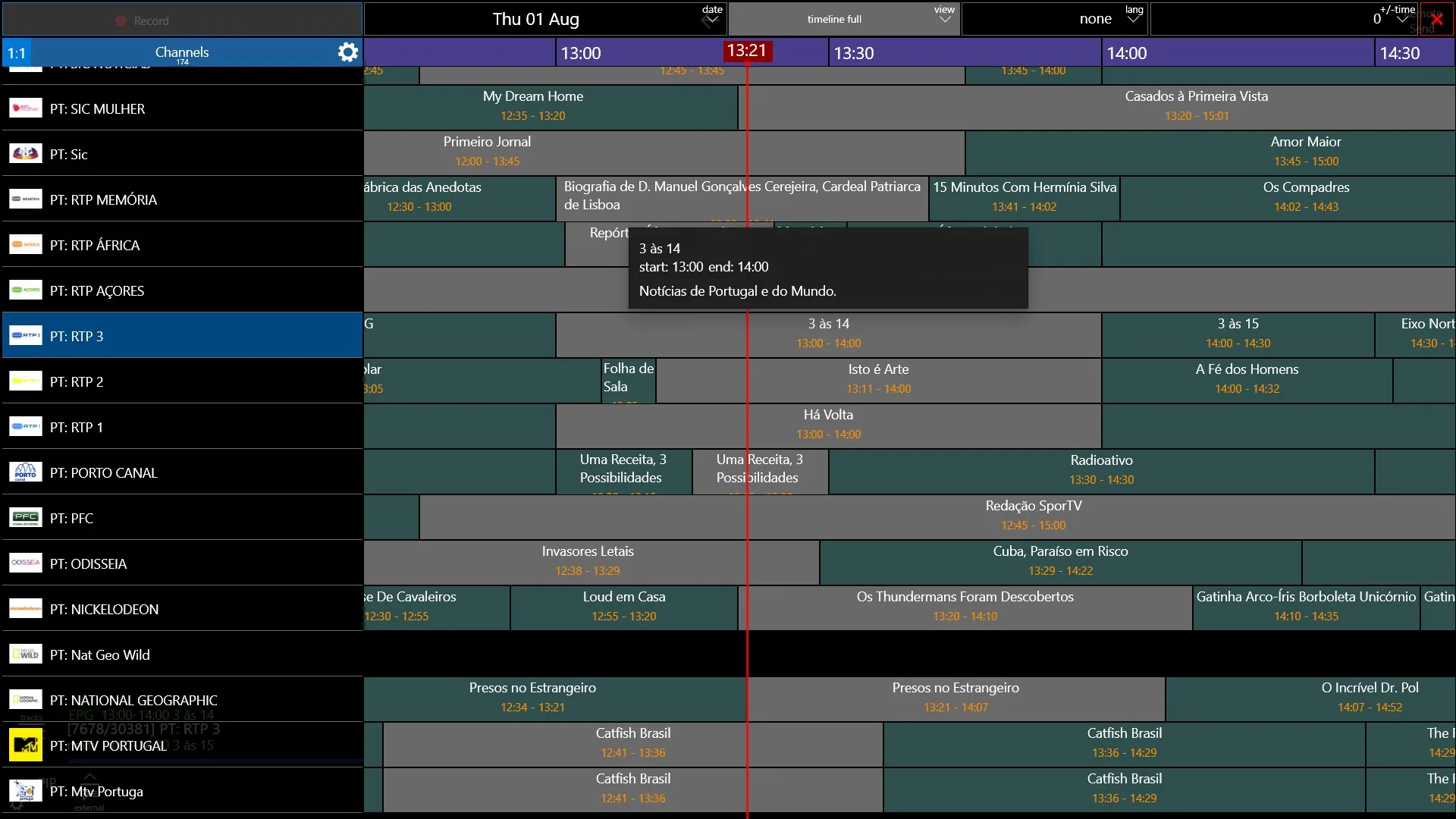The width and height of the screenshot is (1456, 819).
Task: Select Invasores Letais program
Action: pyautogui.click(x=591, y=562)
